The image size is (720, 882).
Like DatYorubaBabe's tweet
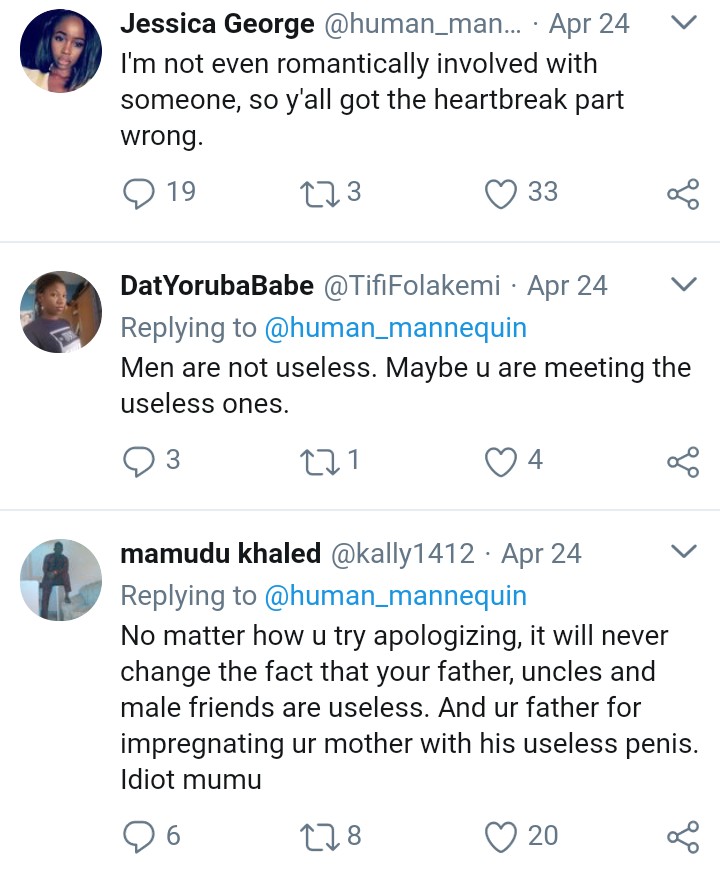500,461
